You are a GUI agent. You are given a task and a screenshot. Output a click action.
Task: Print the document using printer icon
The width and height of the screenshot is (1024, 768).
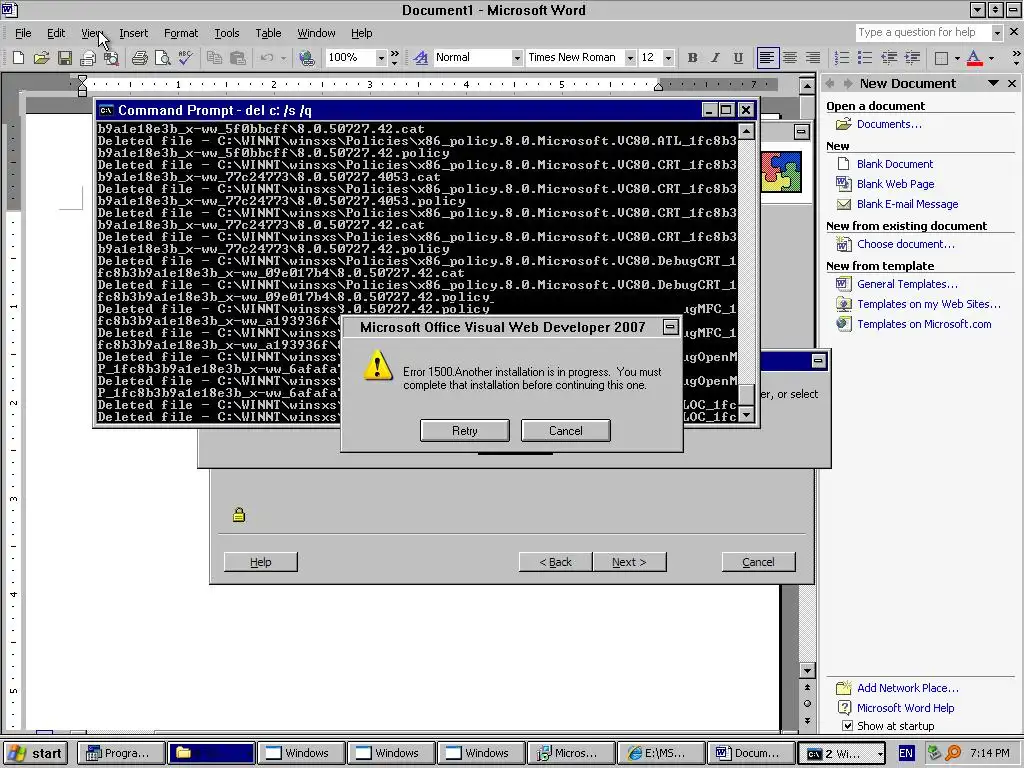139,58
